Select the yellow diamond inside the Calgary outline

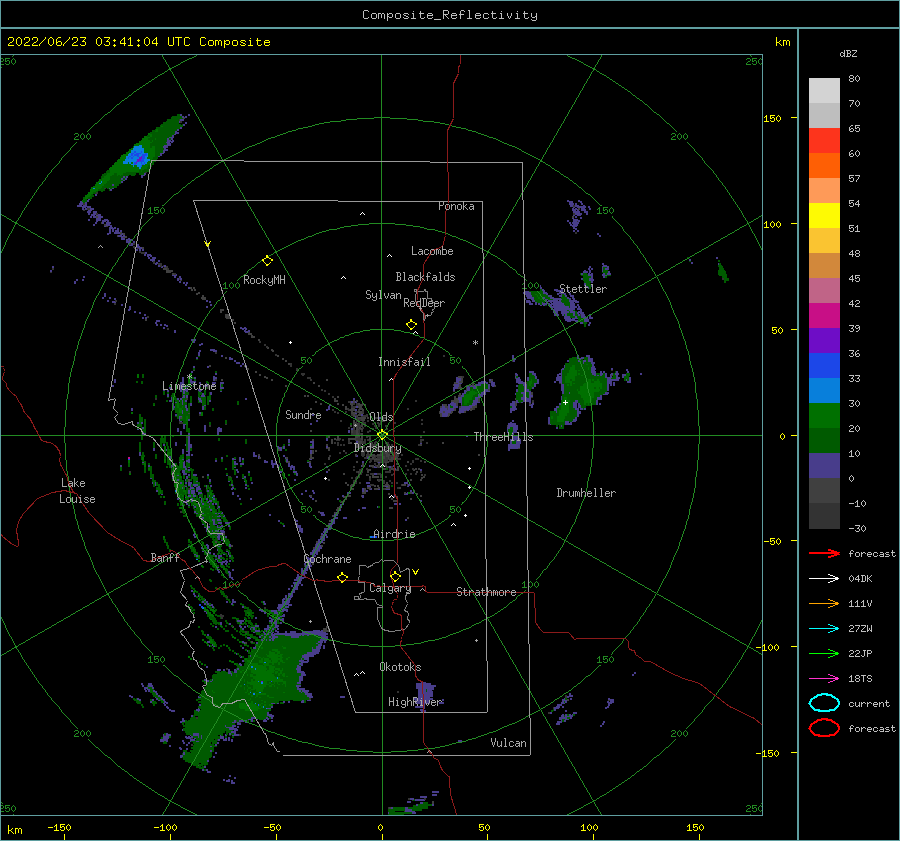point(395,576)
